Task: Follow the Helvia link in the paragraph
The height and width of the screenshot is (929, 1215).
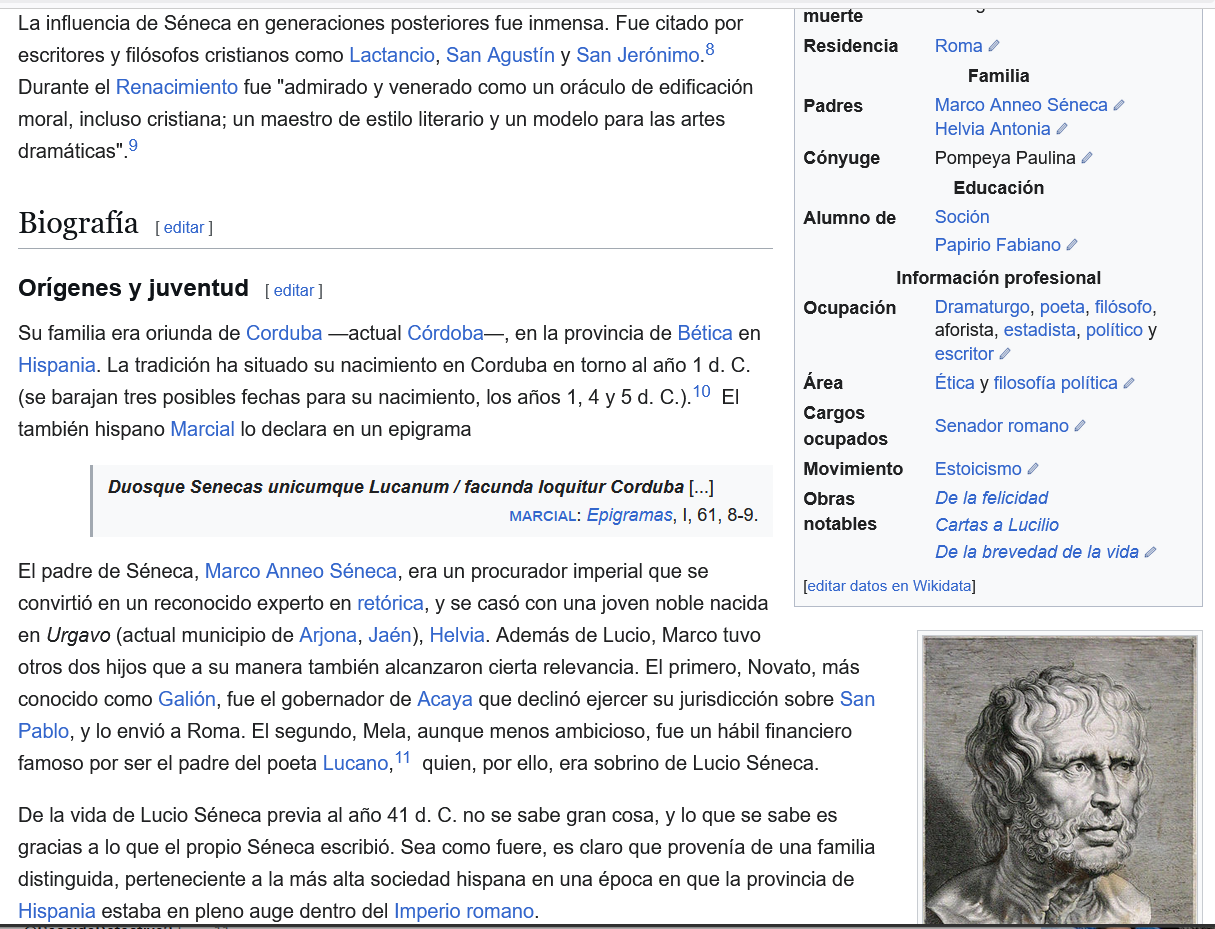Action: coord(457,635)
